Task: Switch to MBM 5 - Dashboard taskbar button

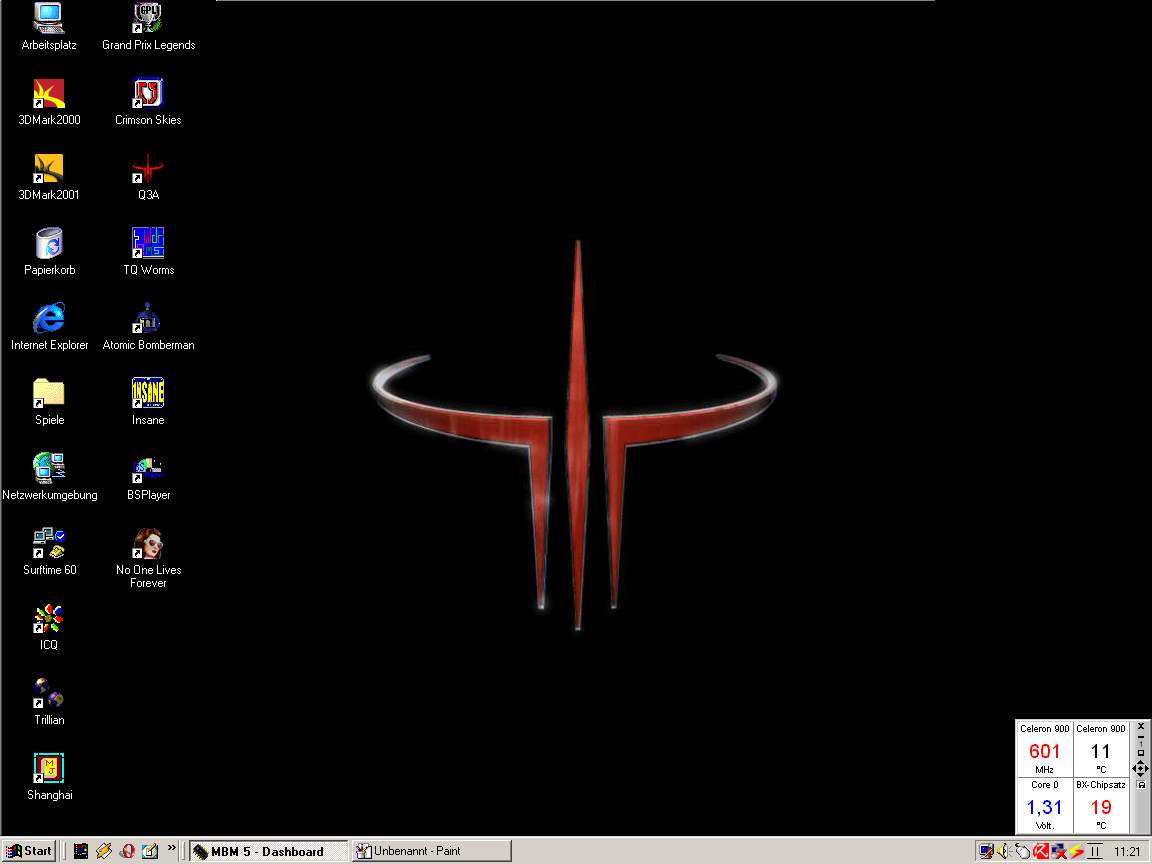Action: point(268,851)
